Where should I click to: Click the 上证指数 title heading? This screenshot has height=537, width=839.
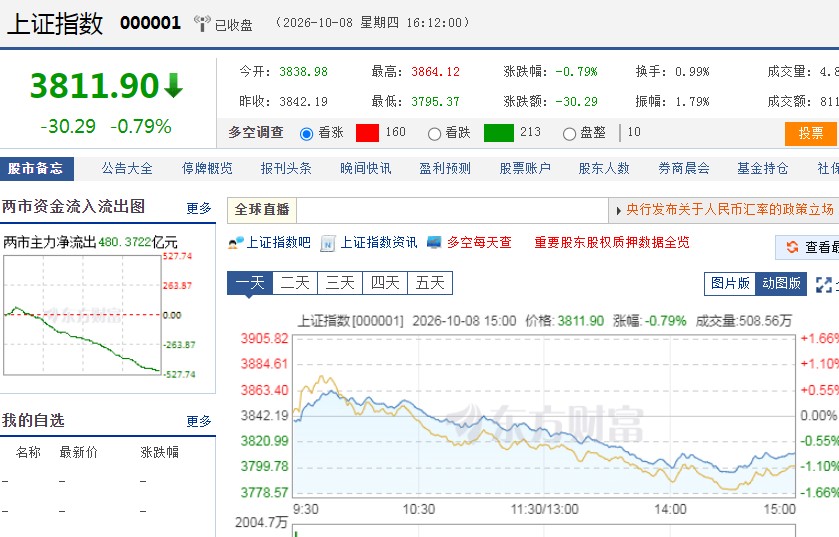tap(55, 24)
